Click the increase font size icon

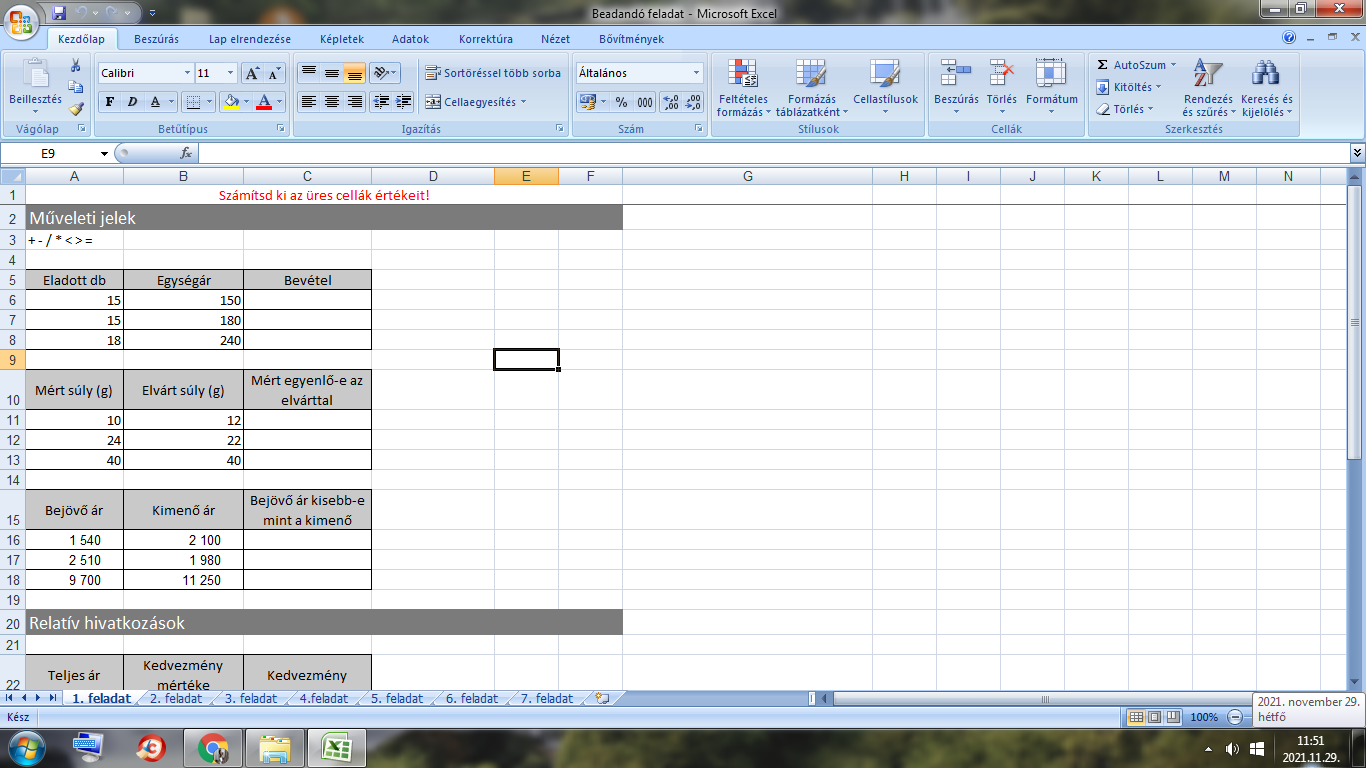click(x=253, y=73)
